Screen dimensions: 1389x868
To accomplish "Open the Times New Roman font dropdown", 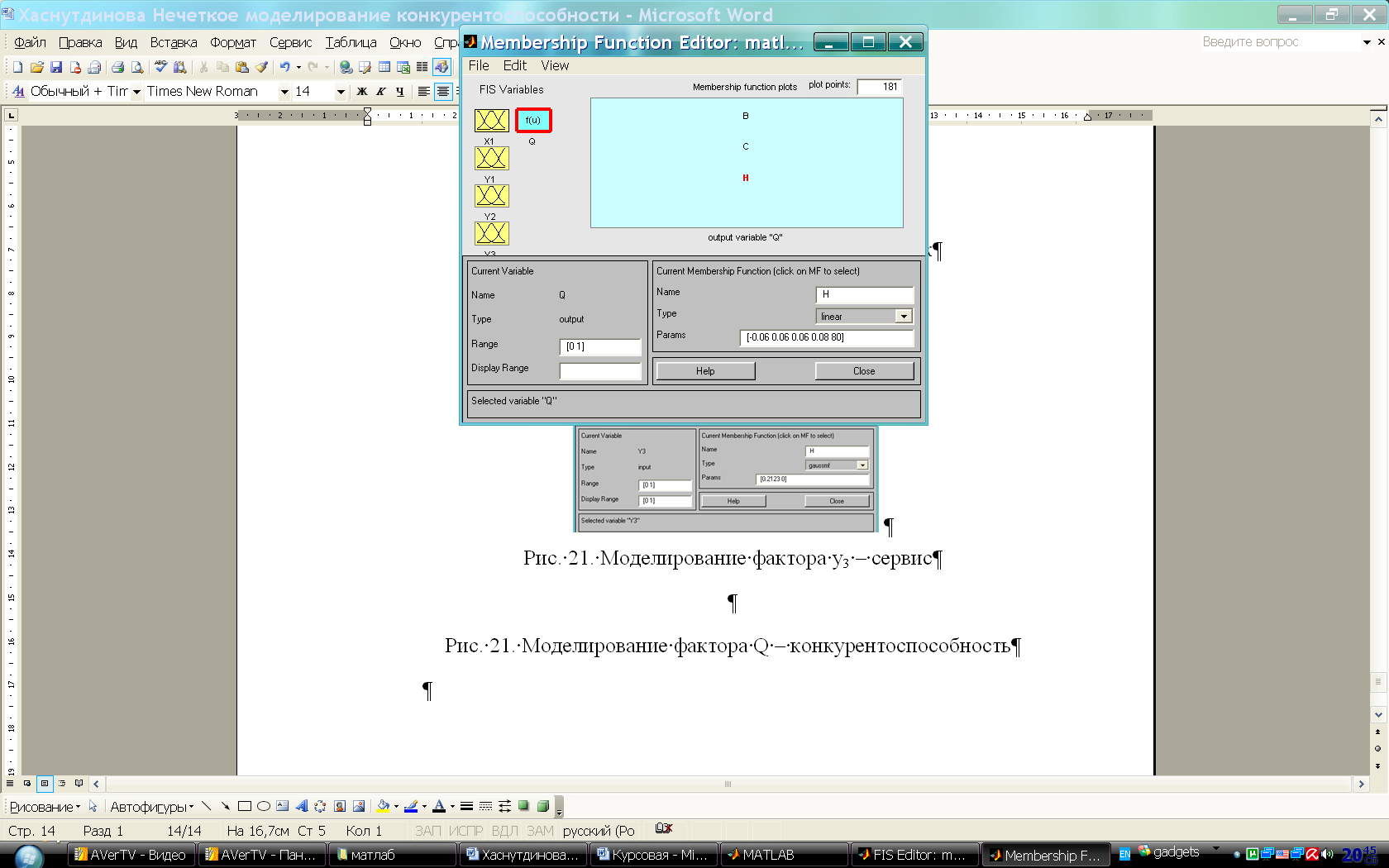I will (x=284, y=92).
